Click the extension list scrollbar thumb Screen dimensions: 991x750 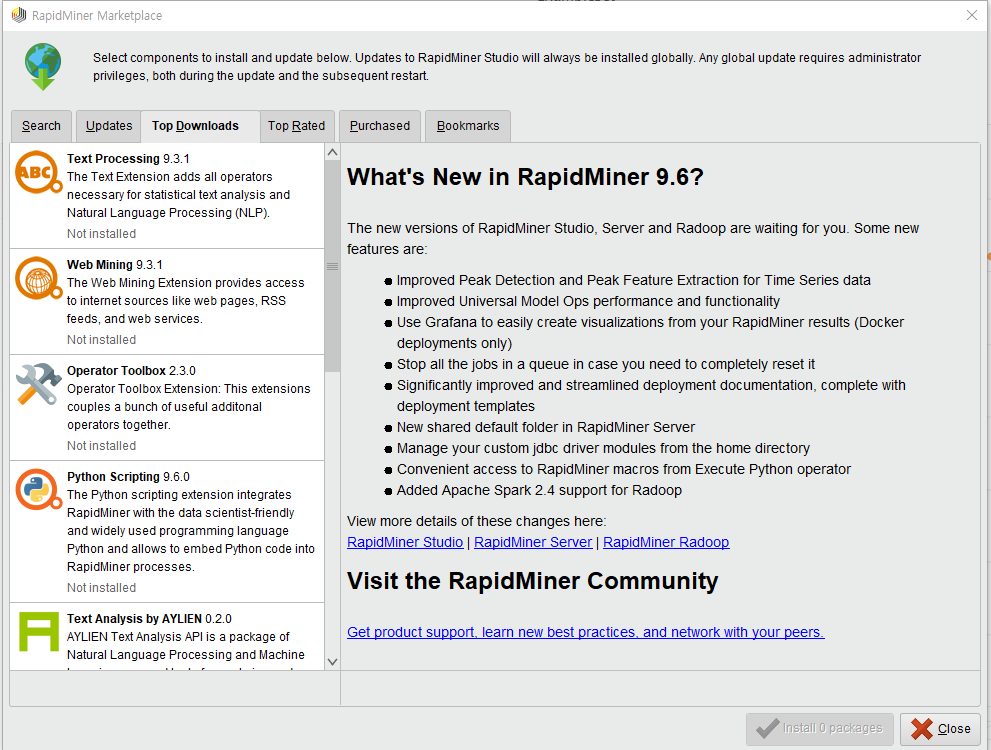332,266
